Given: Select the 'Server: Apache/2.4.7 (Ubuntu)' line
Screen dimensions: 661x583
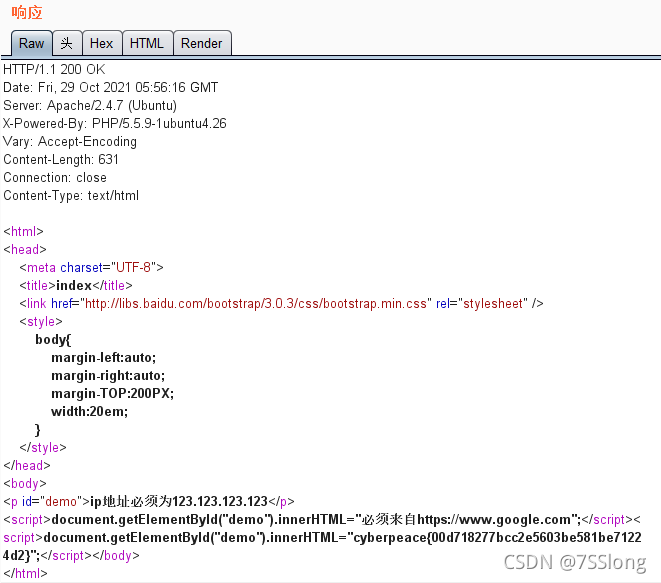Looking at the screenshot, I should click(90, 105).
